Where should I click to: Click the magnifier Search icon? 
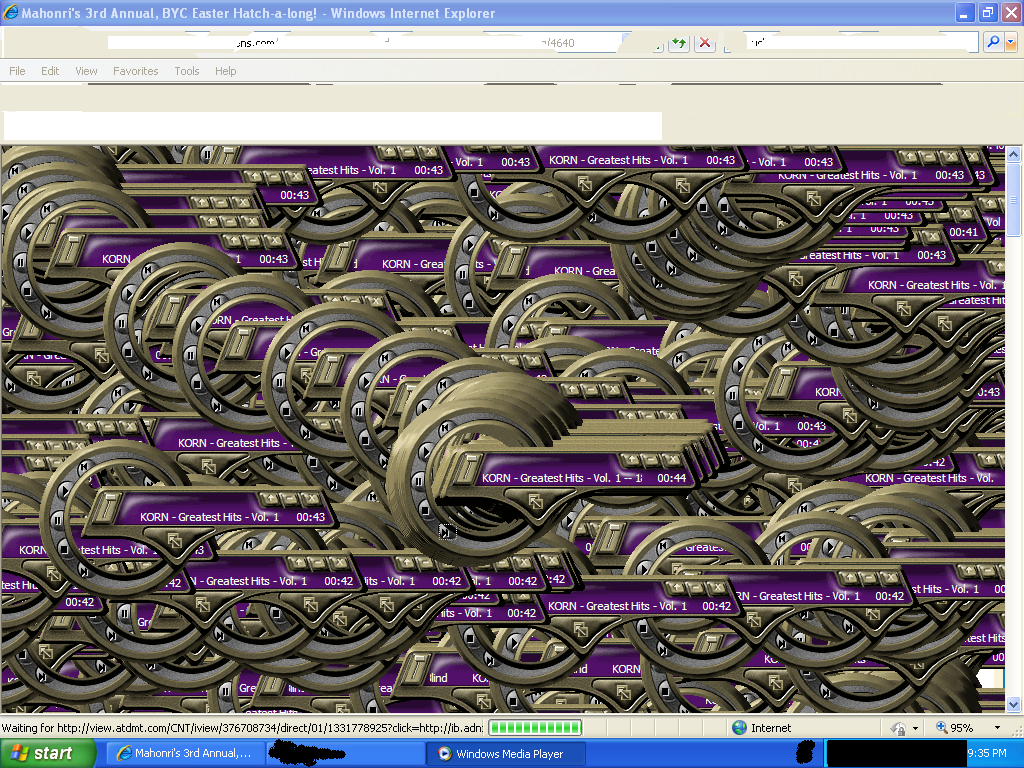(x=992, y=42)
